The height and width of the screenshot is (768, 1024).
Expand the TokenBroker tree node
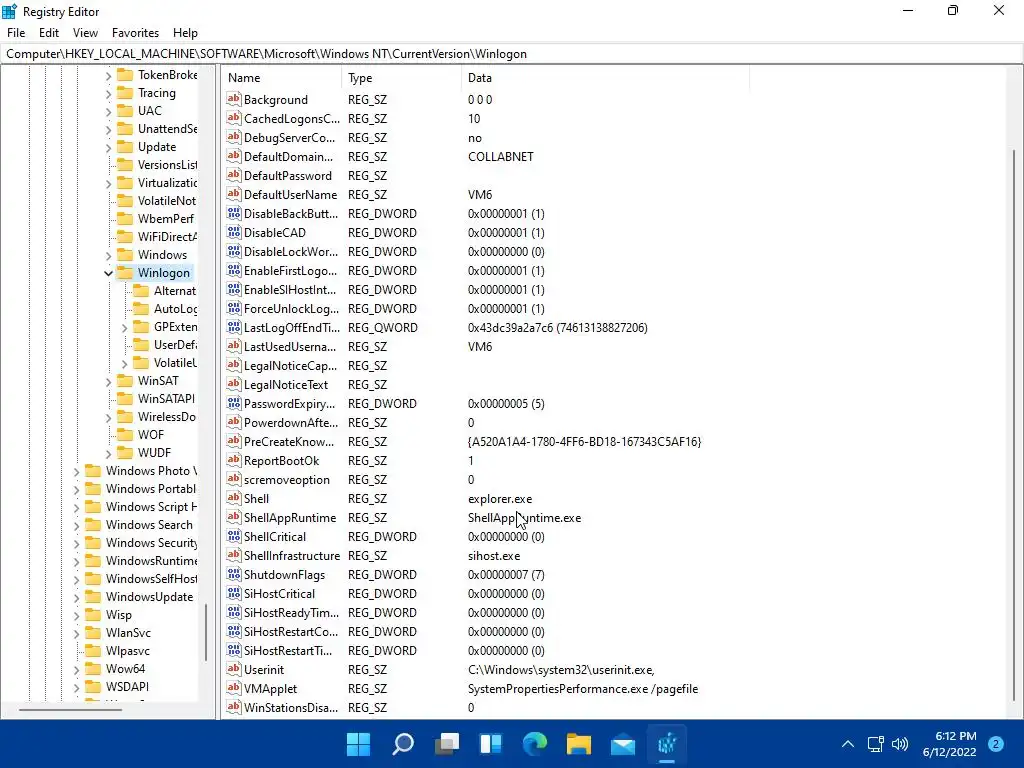click(x=108, y=76)
